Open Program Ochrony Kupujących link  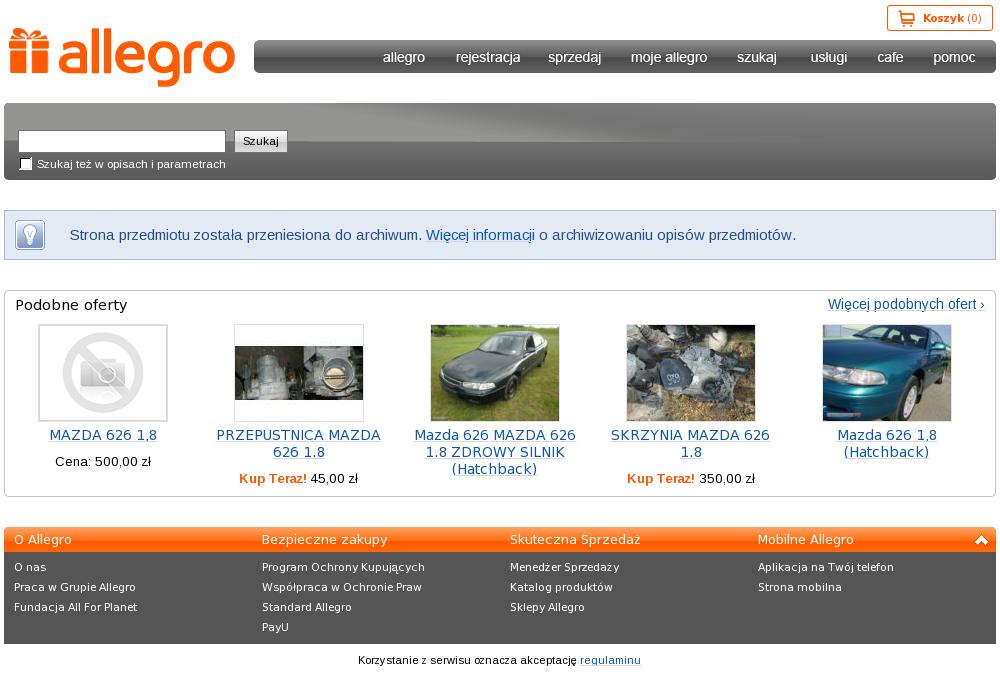click(343, 567)
